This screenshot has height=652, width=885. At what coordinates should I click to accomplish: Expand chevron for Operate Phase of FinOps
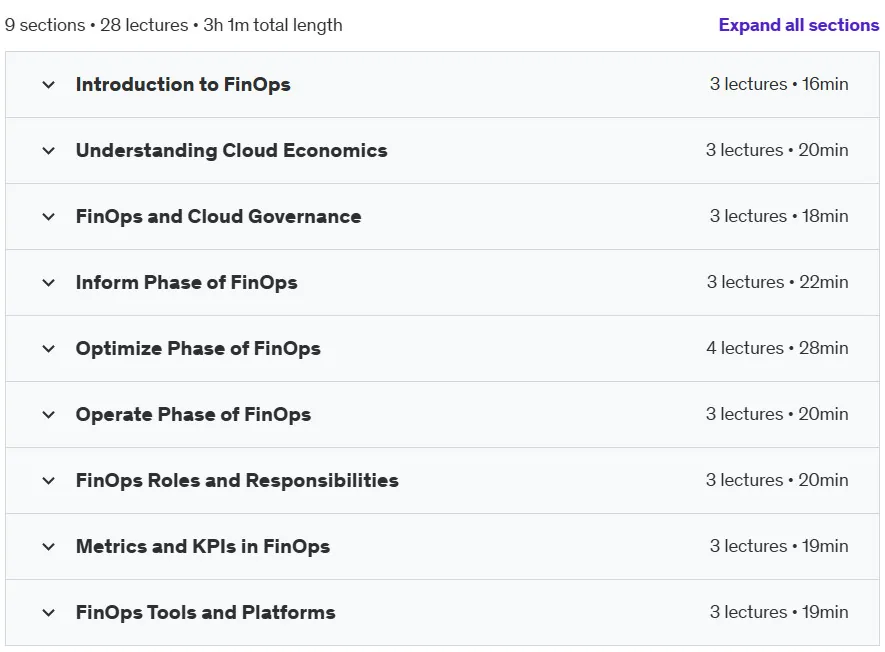[x=49, y=415]
